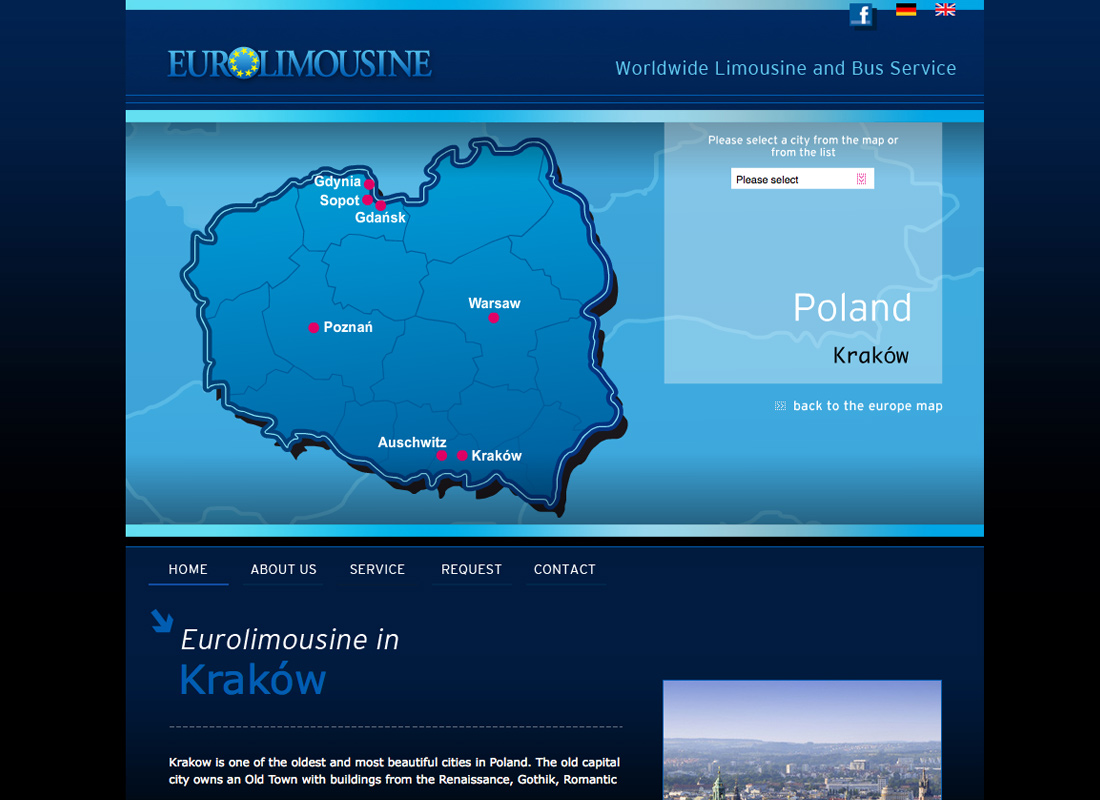
Task: Click the Gdańsk city label
Action: (x=380, y=218)
